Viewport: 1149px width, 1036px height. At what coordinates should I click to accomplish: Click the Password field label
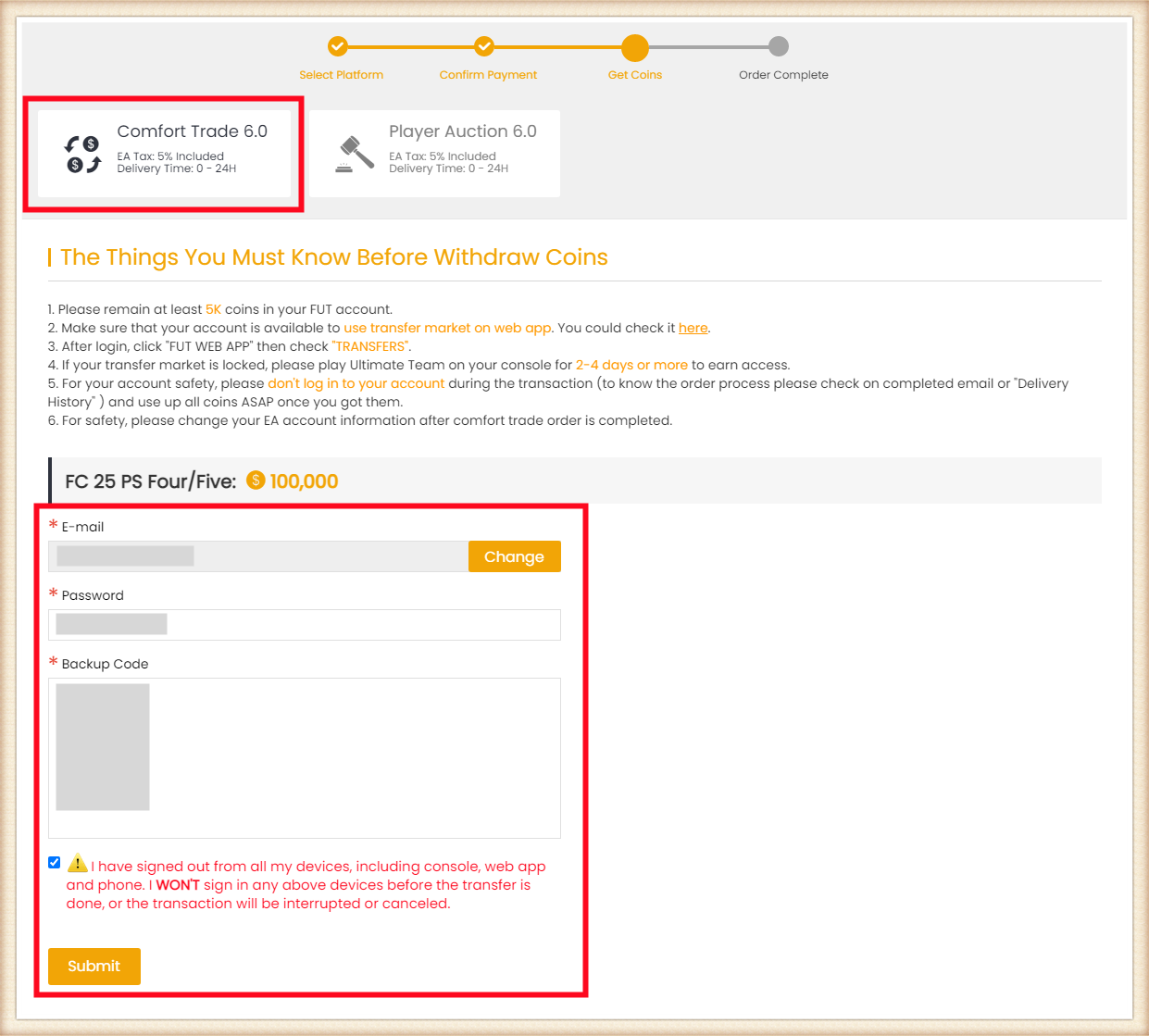(93, 595)
